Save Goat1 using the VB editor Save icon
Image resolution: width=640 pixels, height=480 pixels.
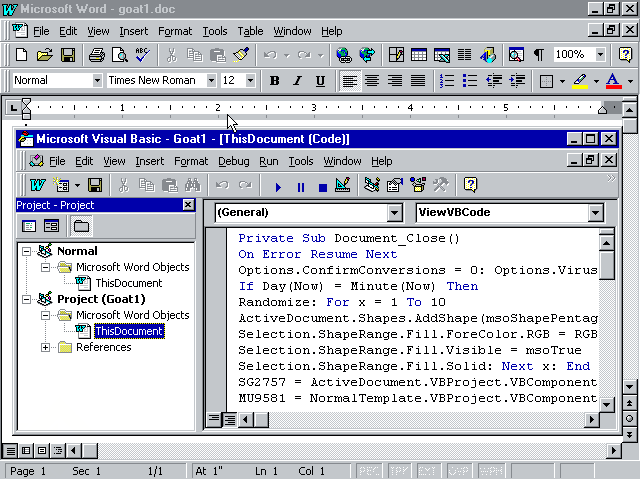[95, 185]
